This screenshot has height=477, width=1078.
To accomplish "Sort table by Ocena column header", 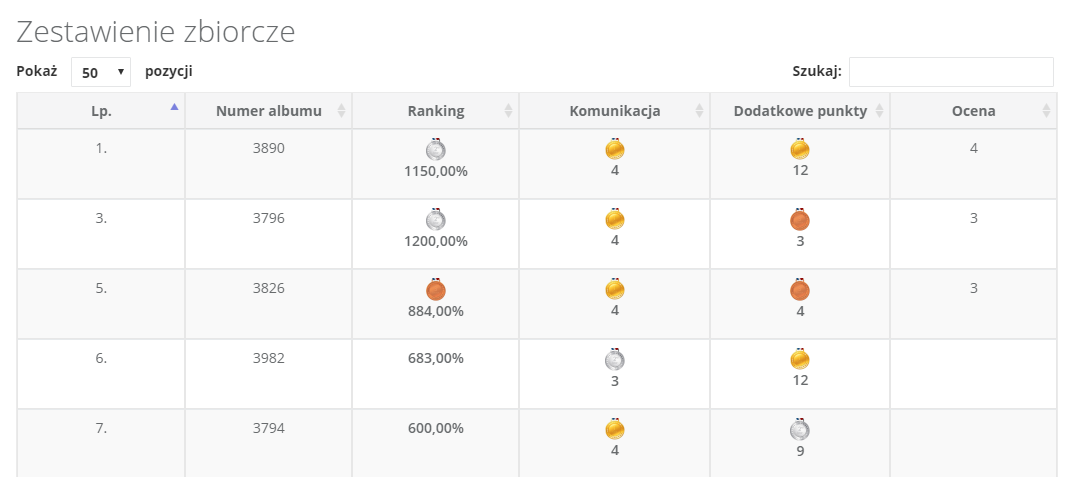I will click(x=974, y=111).
